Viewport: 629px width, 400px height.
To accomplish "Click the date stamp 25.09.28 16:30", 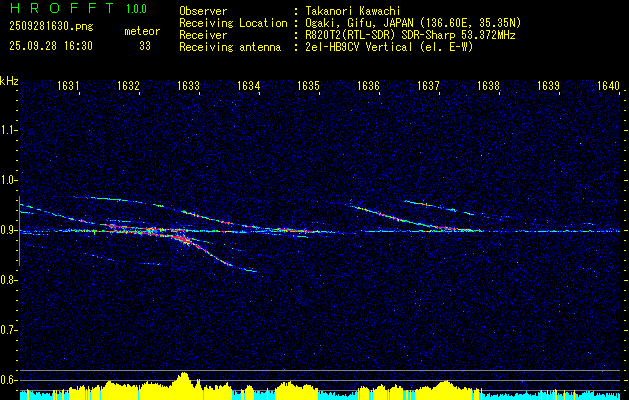I will click(51, 46).
